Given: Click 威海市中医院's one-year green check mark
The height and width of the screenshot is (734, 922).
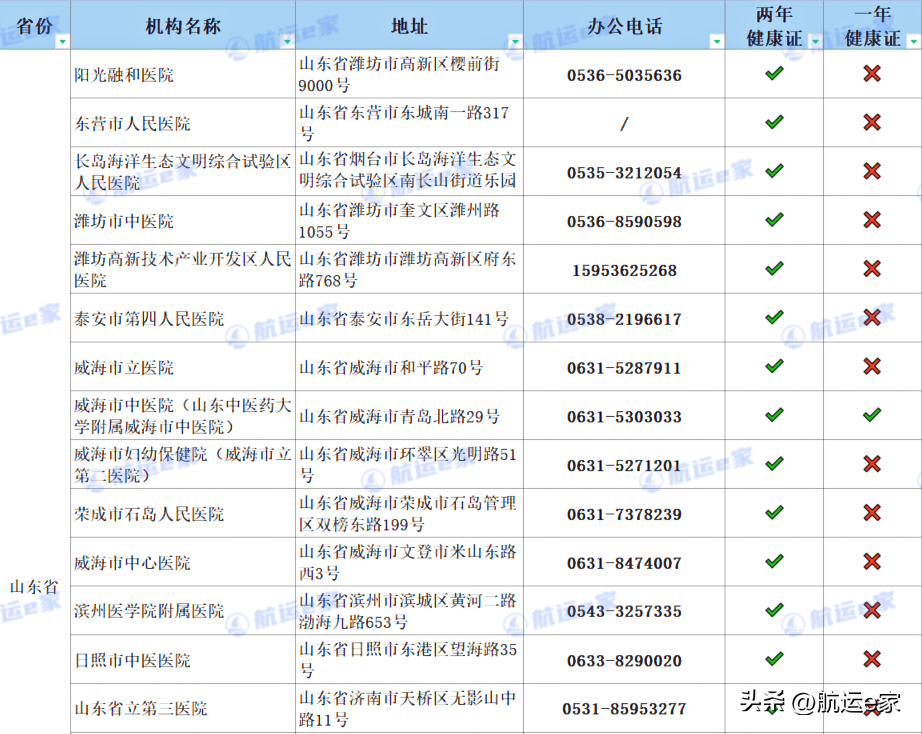Looking at the screenshot, I should pos(872,415).
